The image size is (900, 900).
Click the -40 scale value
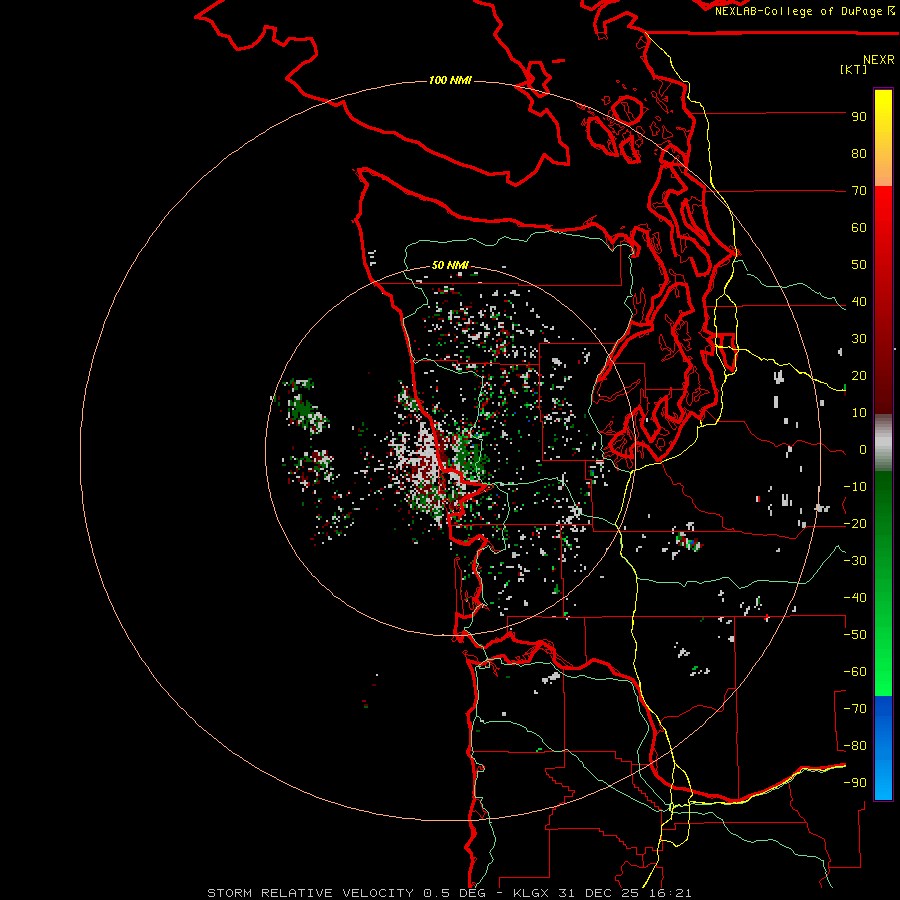(x=855, y=598)
